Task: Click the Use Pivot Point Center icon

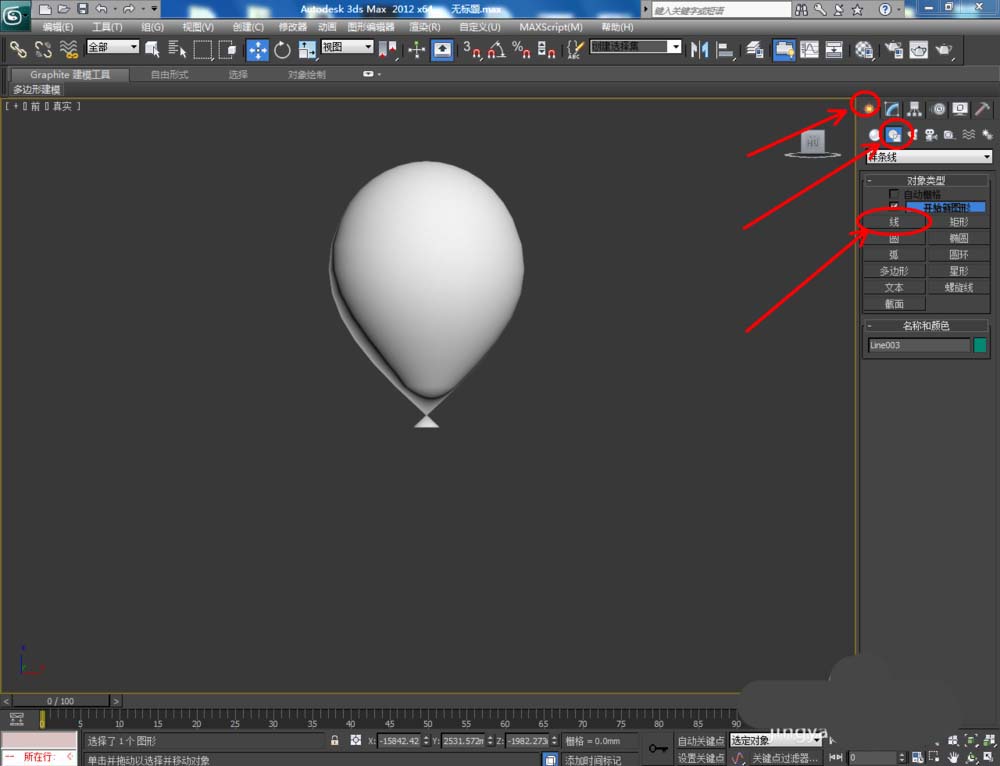Action: coord(387,49)
